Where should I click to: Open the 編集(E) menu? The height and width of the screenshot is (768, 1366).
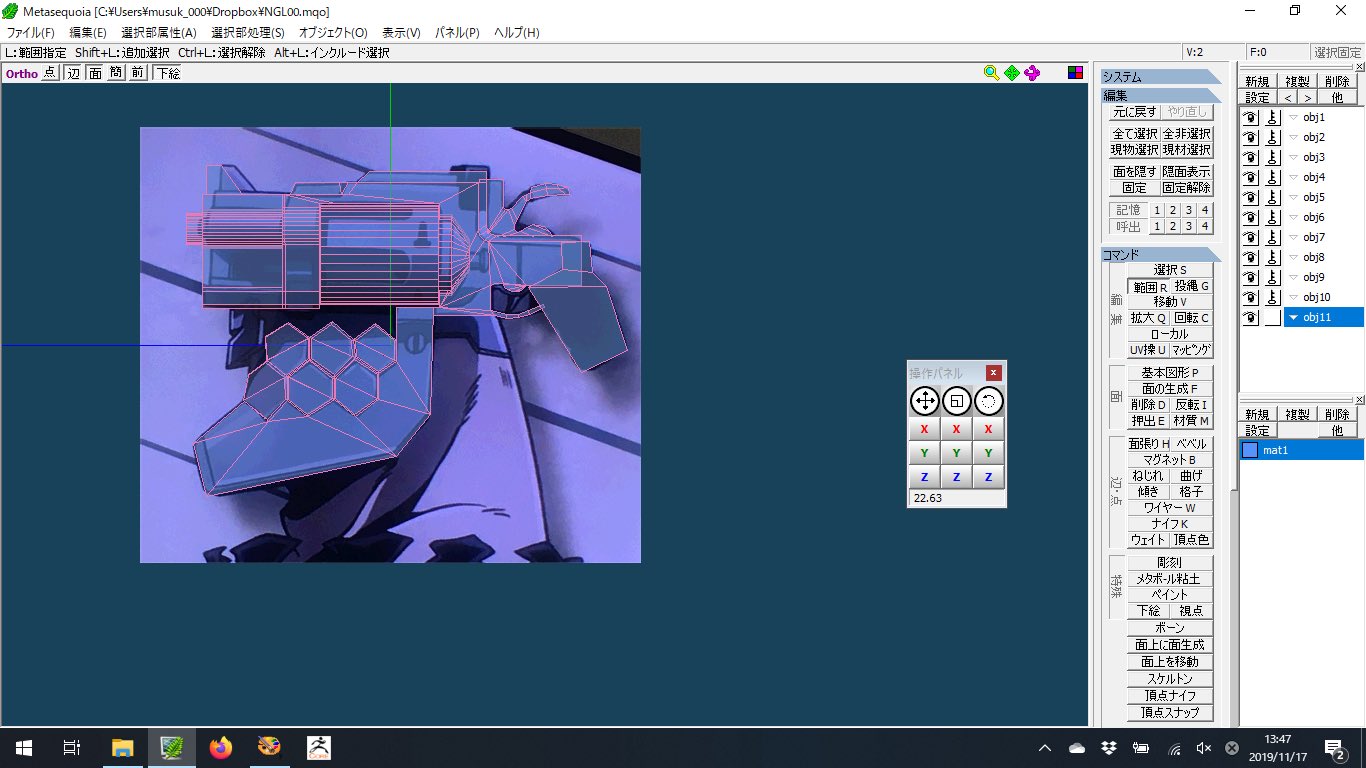(88, 32)
